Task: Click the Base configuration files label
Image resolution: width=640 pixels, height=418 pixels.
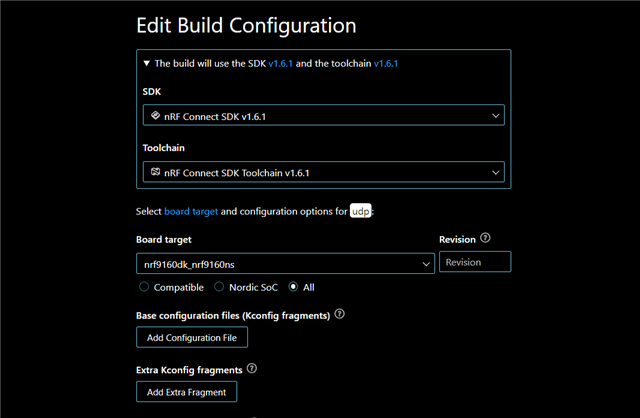Action: [233, 316]
